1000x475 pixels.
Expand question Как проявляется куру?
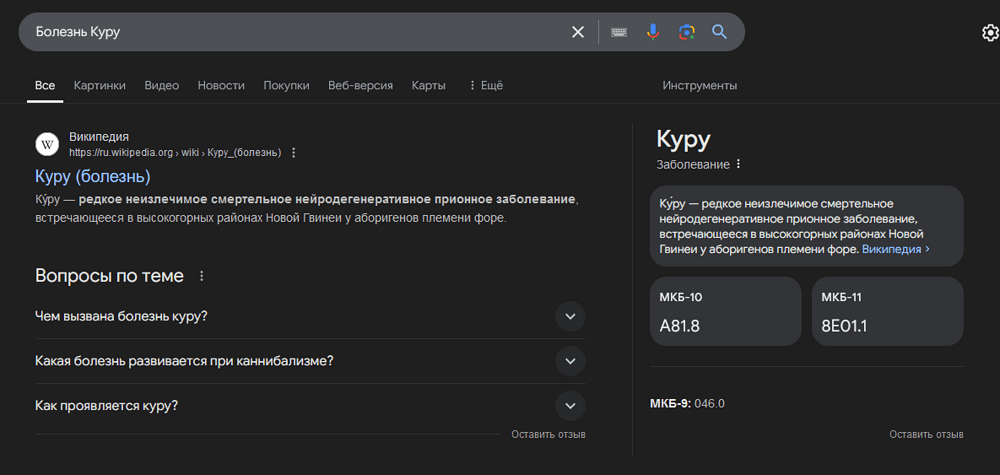310,406
